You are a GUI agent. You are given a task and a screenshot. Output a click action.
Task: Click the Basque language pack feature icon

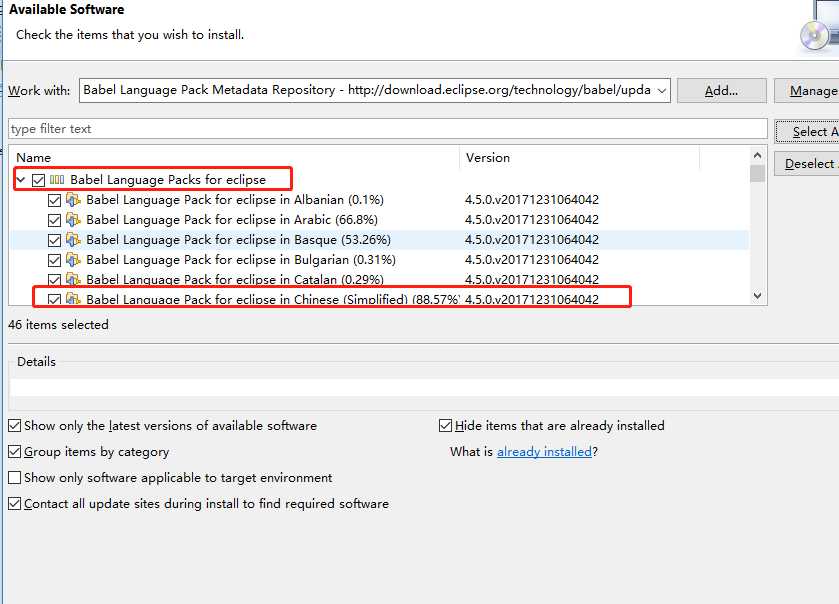pos(73,240)
